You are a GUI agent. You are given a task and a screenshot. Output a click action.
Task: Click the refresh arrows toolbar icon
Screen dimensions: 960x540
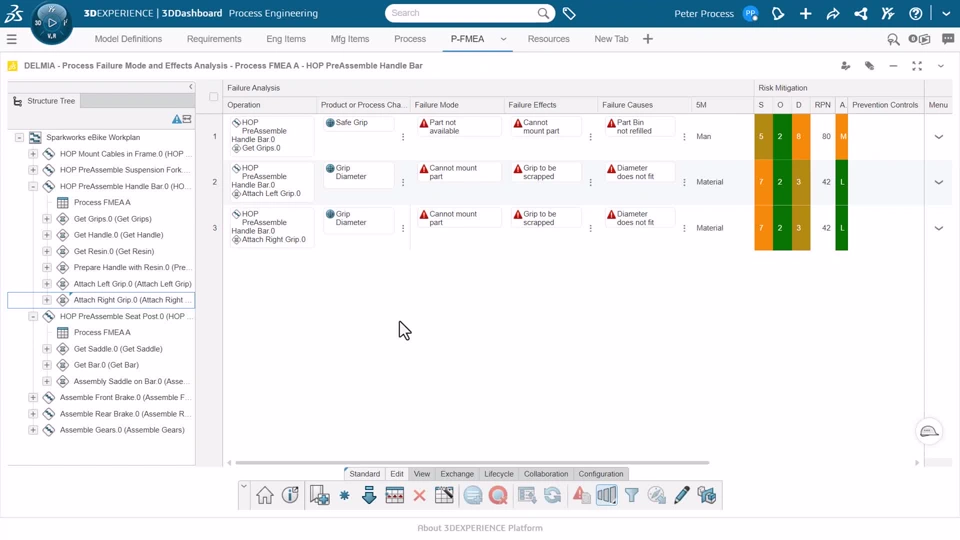pyautogui.click(x=552, y=495)
